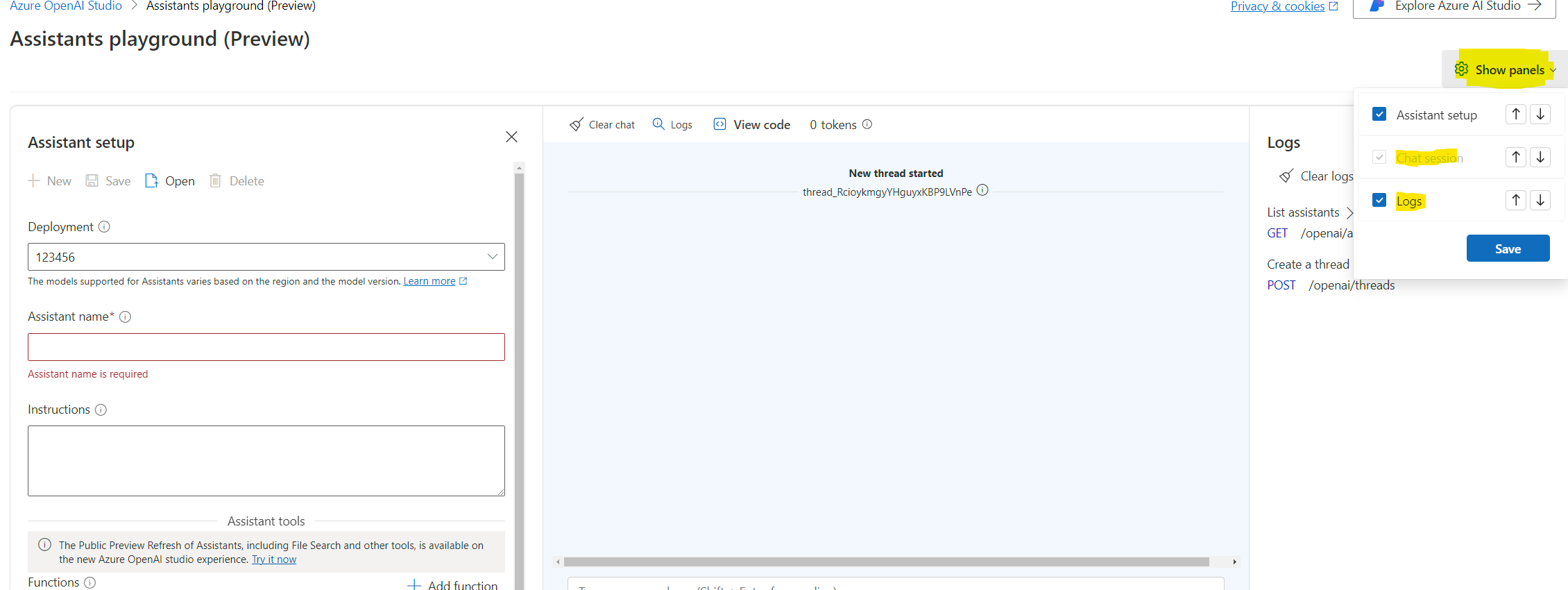Show Deployment info tooltip icon

pyautogui.click(x=104, y=227)
